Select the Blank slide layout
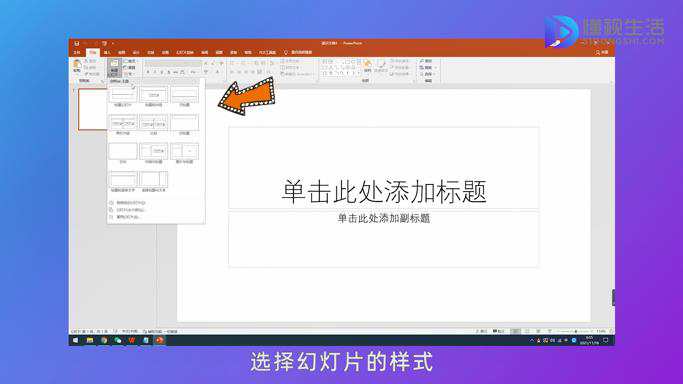The height and width of the screenshot is (384, 683). click(x=123, y=152)
